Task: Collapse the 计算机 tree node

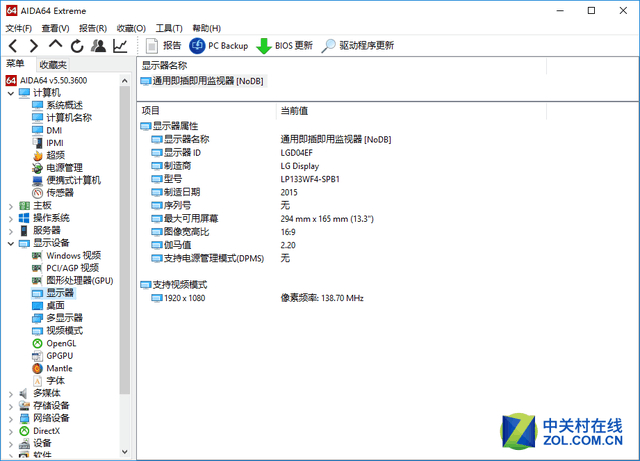Action: pos(11,94)
